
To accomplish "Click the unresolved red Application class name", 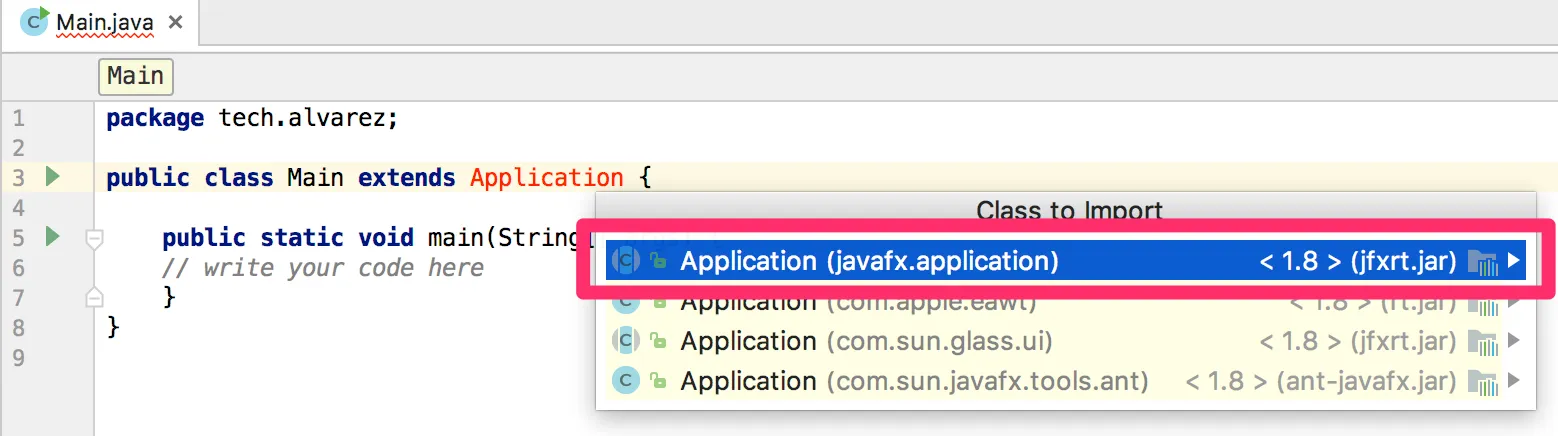I will [547, 179].
